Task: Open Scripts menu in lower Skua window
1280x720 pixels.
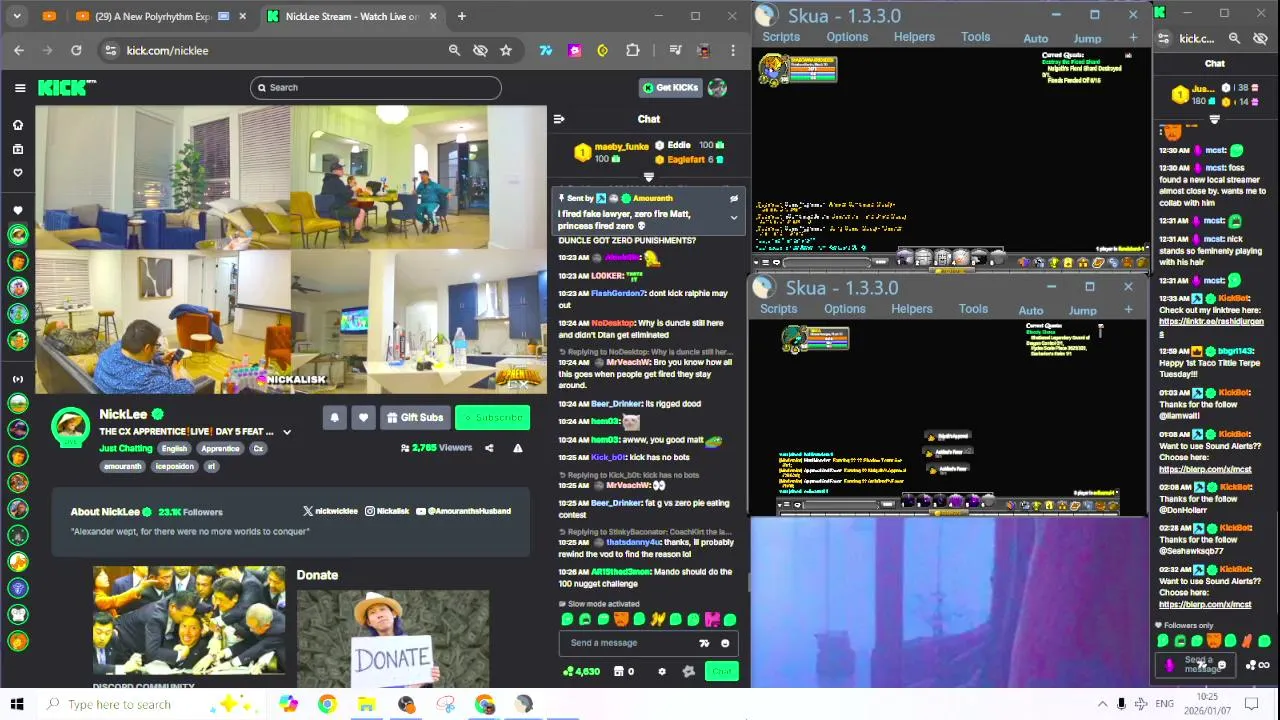Action: click(x=778, y=309)
